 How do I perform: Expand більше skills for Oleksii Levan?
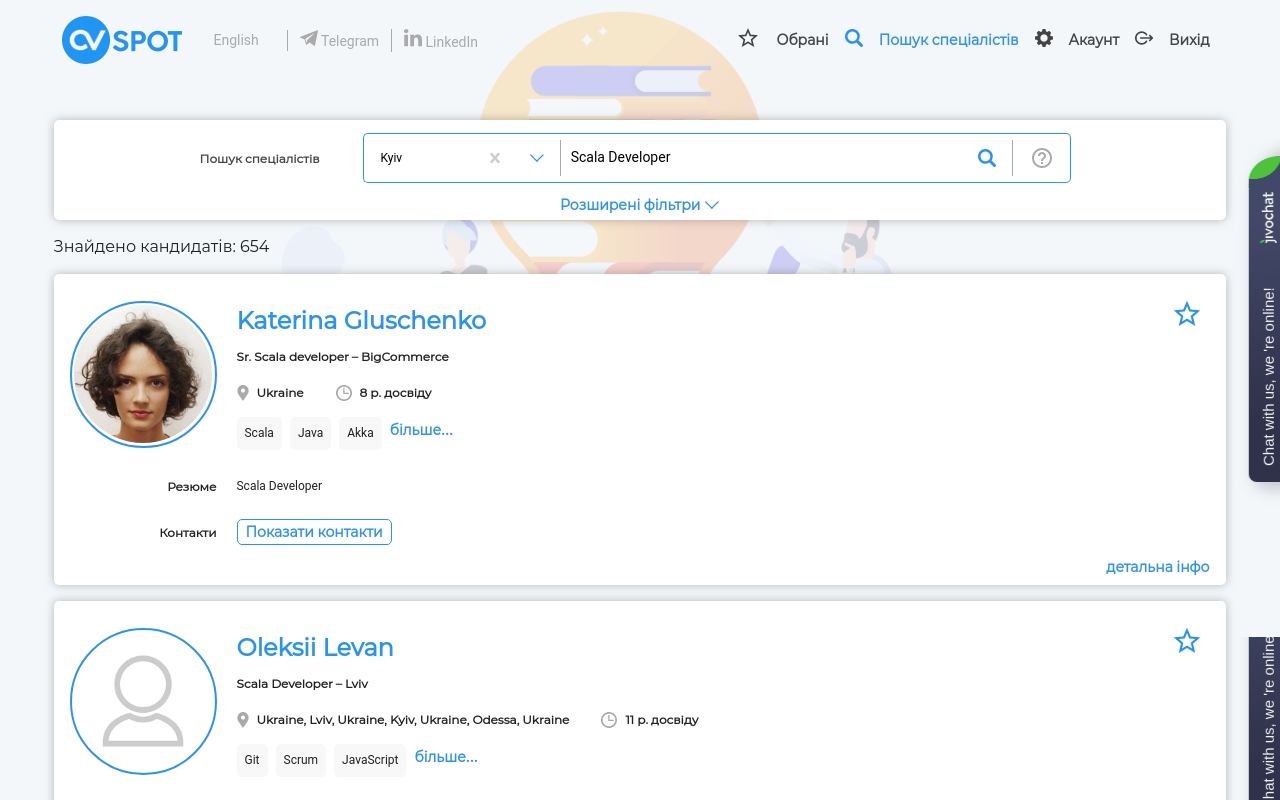[x=446, y=757]
